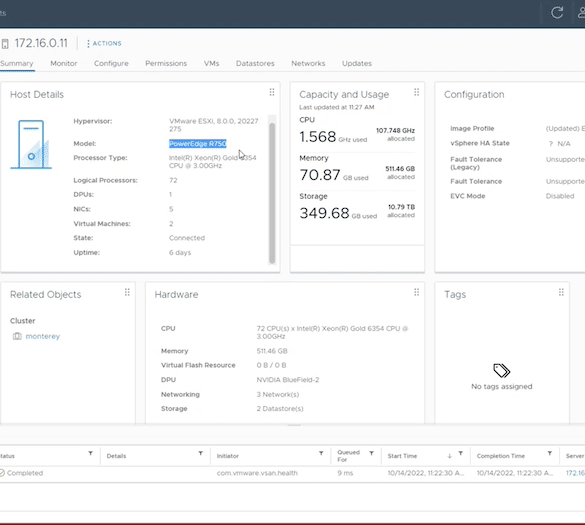Click the 9 ms Queued For cell
This screenshot has width=585, height=525.
tap(345, 473)
